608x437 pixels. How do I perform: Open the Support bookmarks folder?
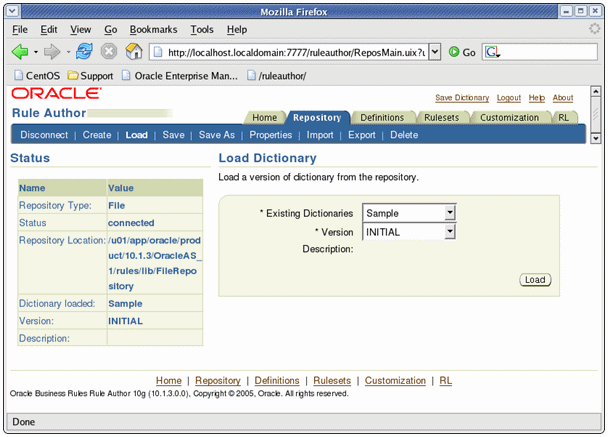90,76
